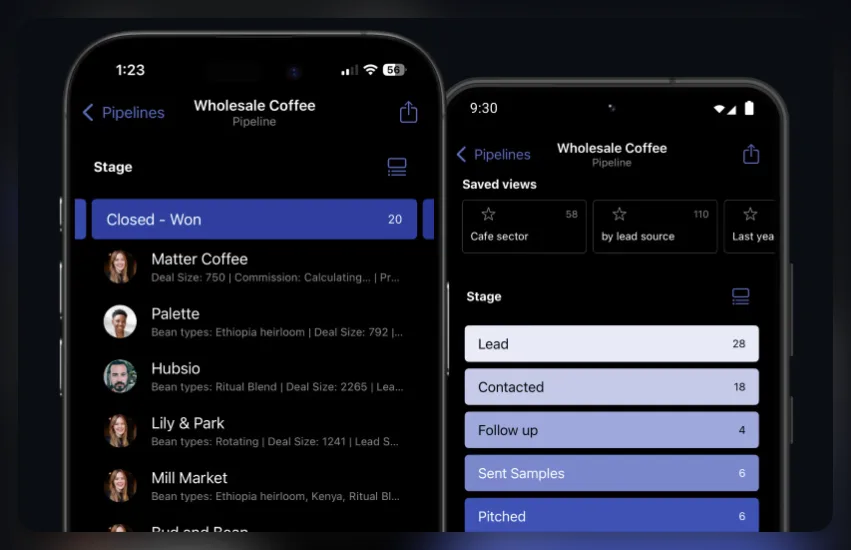Screen dimensions: 851x550
Task: Tap the Wholesale Coffee title on the left phone
Action: tap(255, 105)
